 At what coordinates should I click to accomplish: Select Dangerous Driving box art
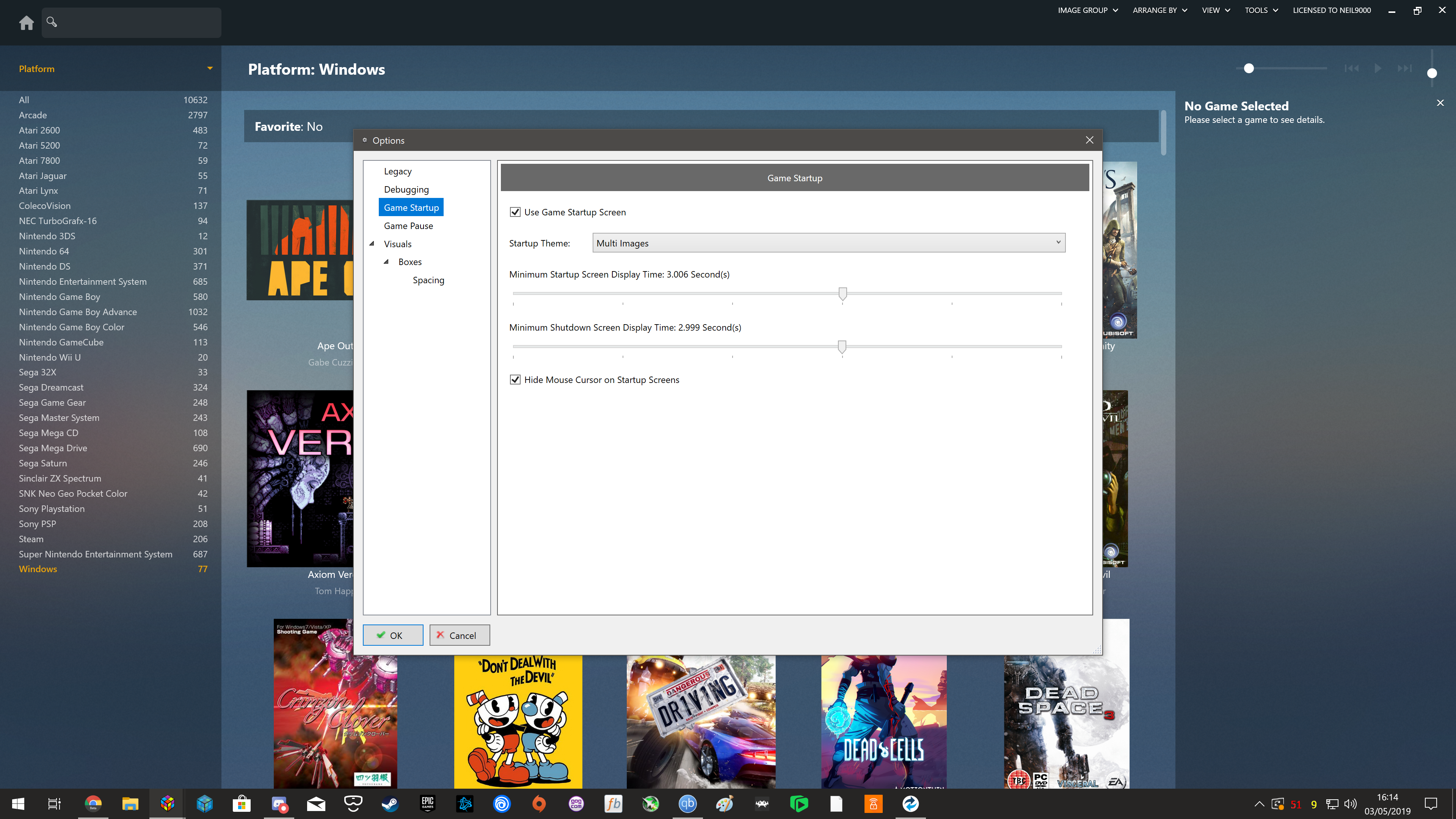pyautogui.click(x=701, y=722)
